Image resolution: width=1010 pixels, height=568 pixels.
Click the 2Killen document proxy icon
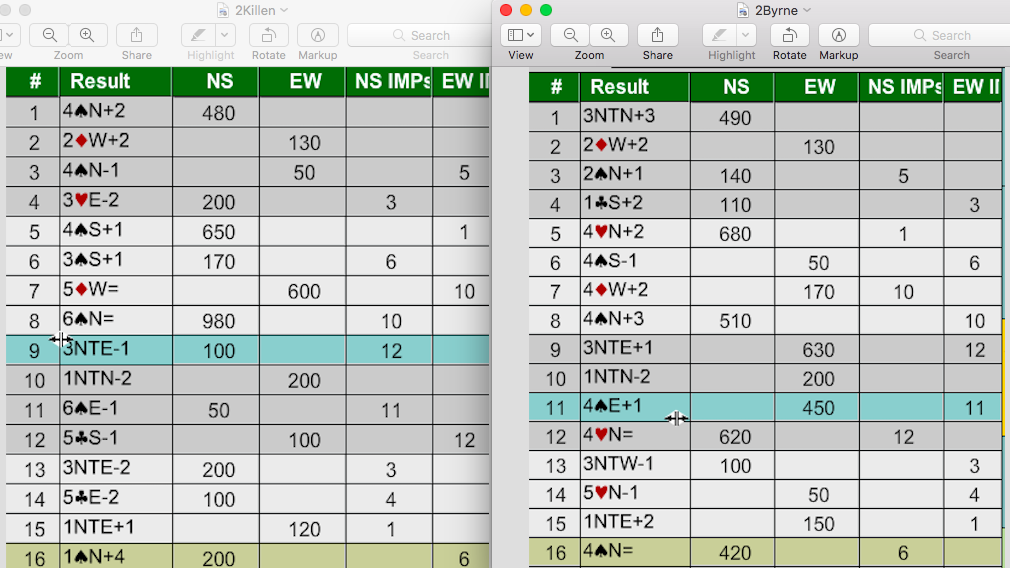click(x=223, y=10)
